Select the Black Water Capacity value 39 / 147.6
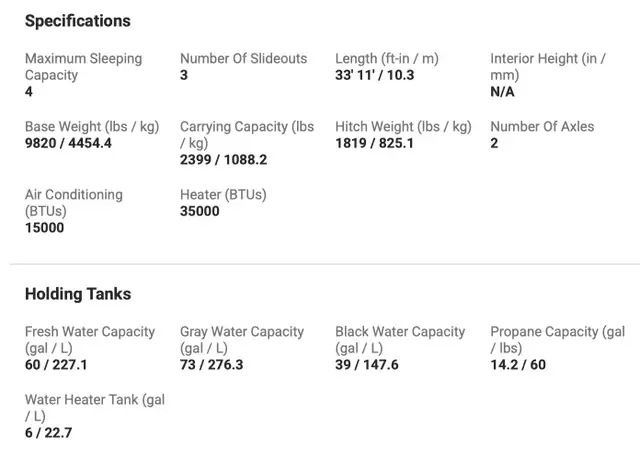 point(367,364)
